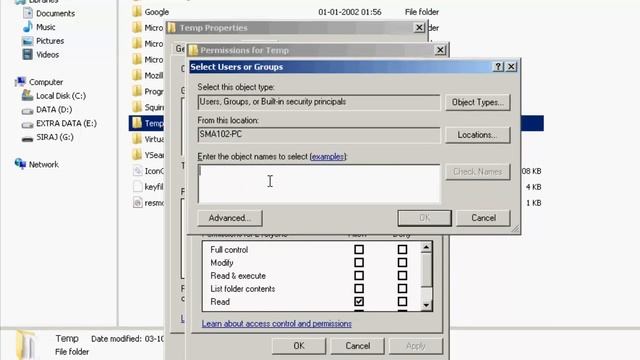Select the keyfile file icon

pyautogui.click(x=138, y=187)
